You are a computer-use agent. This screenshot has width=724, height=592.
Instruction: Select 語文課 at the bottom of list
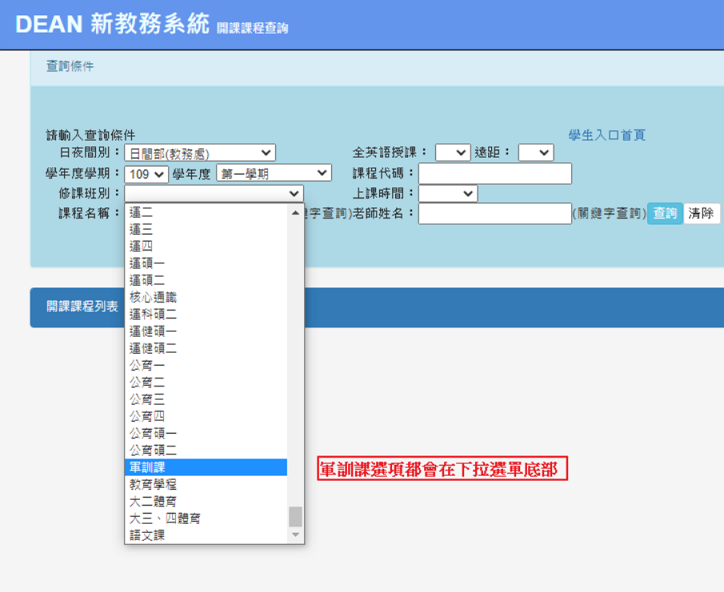pyautogui.click(x=205, y=535)
